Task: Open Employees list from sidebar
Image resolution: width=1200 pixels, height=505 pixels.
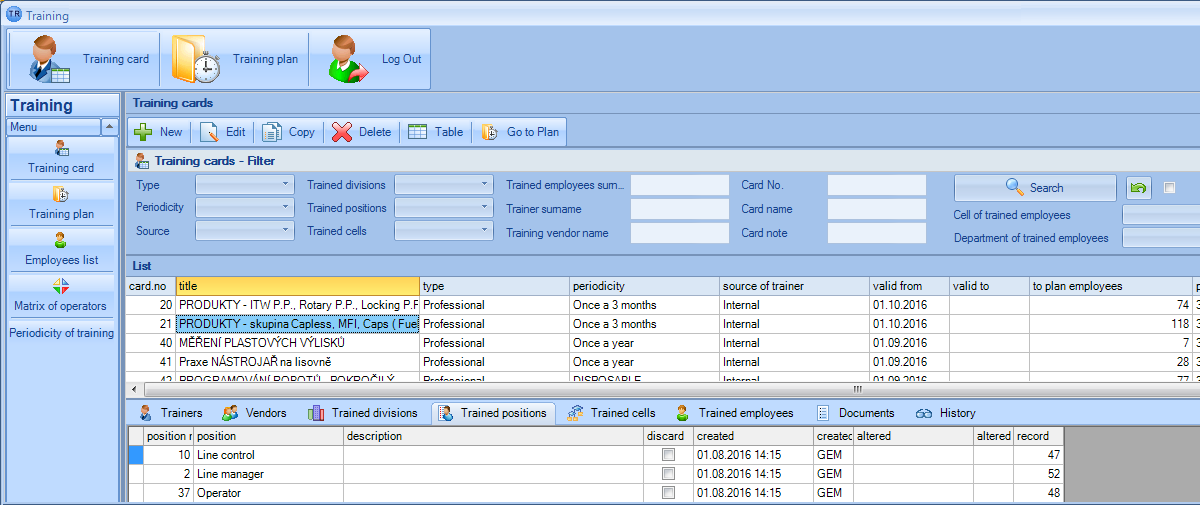Action: point(61,249)
